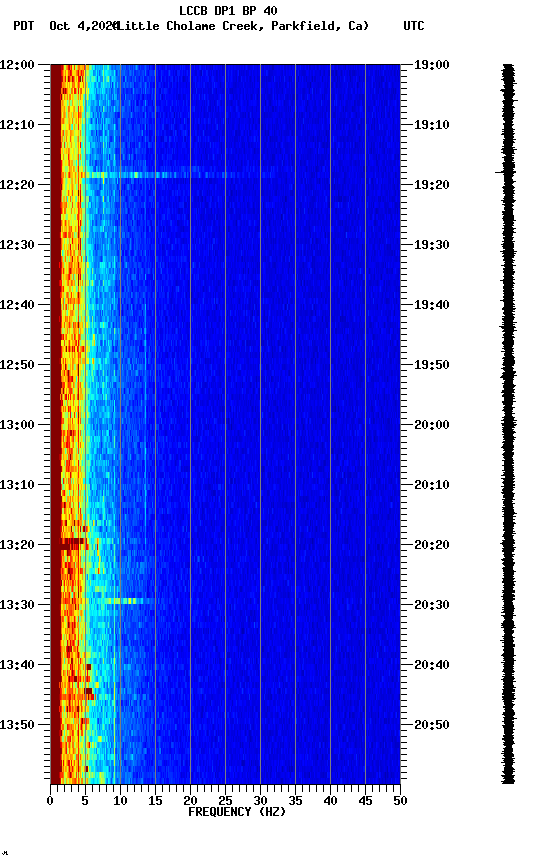The image size is (552, 864).
Task: Click the 20:00 UTC time label
Action: tap(432, 425)
